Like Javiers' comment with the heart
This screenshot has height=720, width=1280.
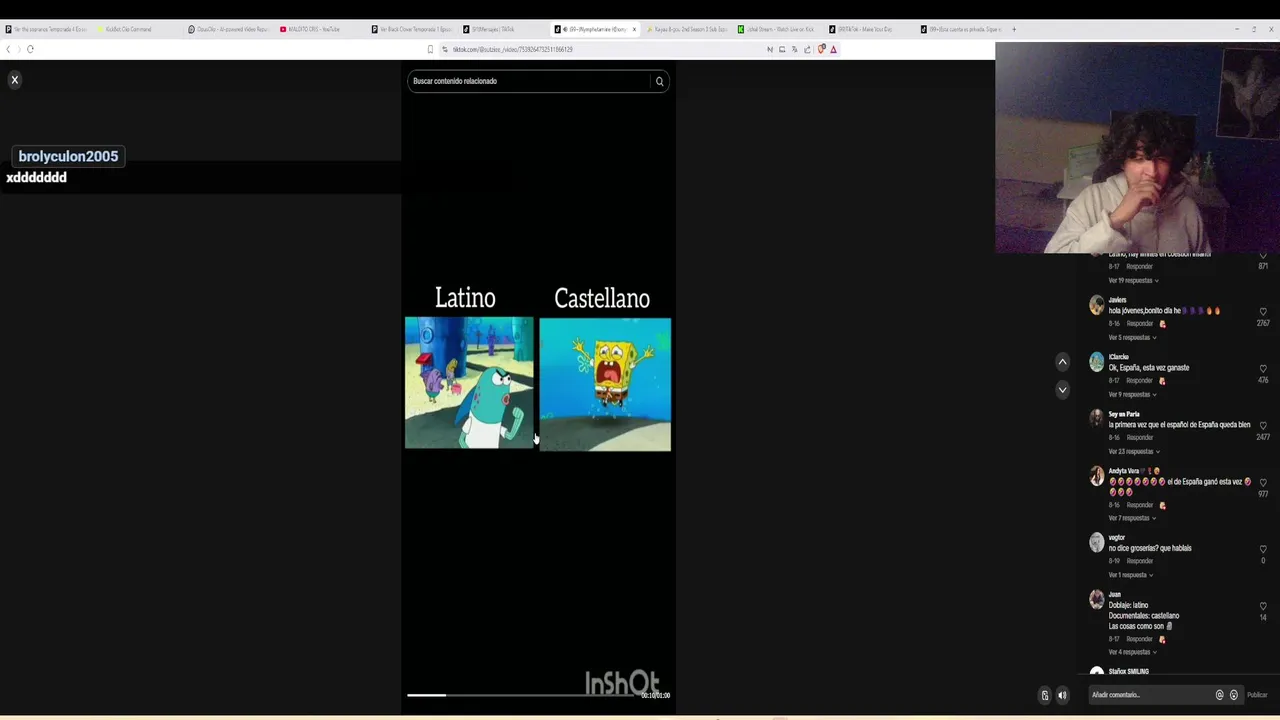(x=1263, y=312)
